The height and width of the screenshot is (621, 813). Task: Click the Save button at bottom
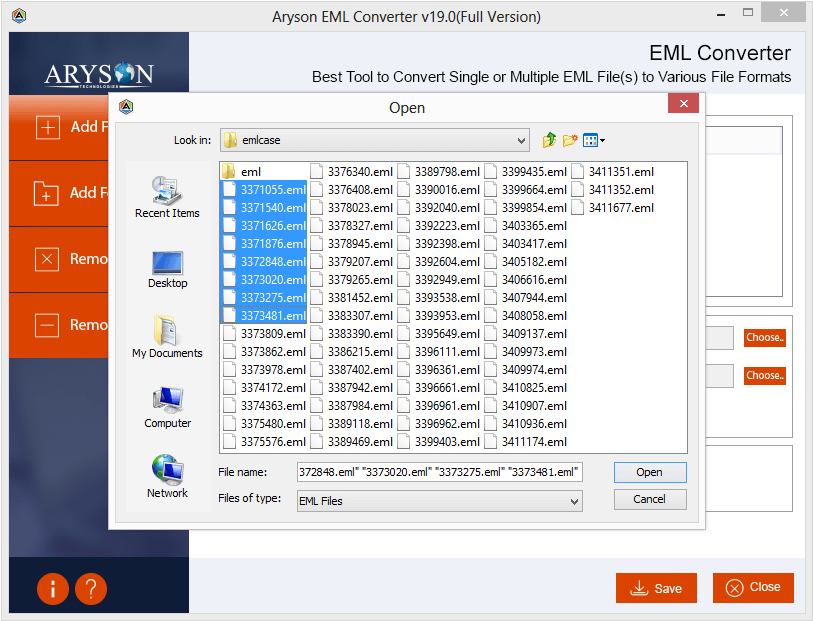656,588
